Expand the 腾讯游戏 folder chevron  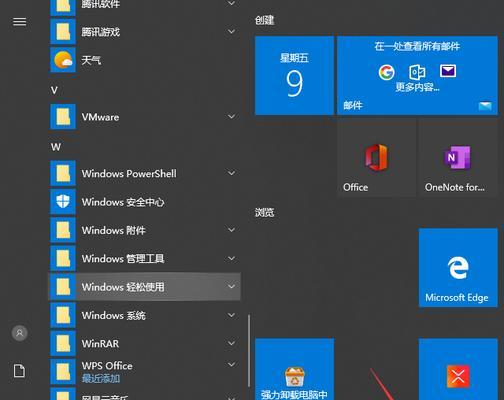click(x=231, y=32)
